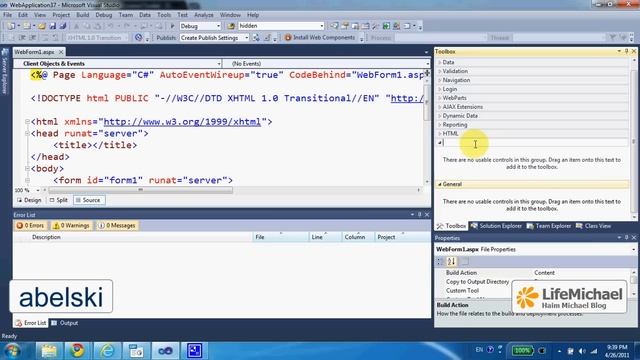The image size is (640, 360).
Task: Open Windows Explorer from the taskbar
Action: pyautogui.click(x=49, y=351)
